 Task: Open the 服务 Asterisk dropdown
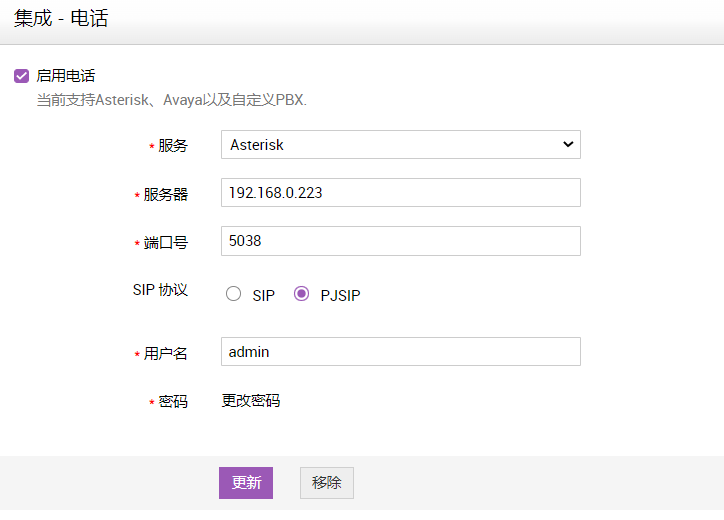click(401, 145)
